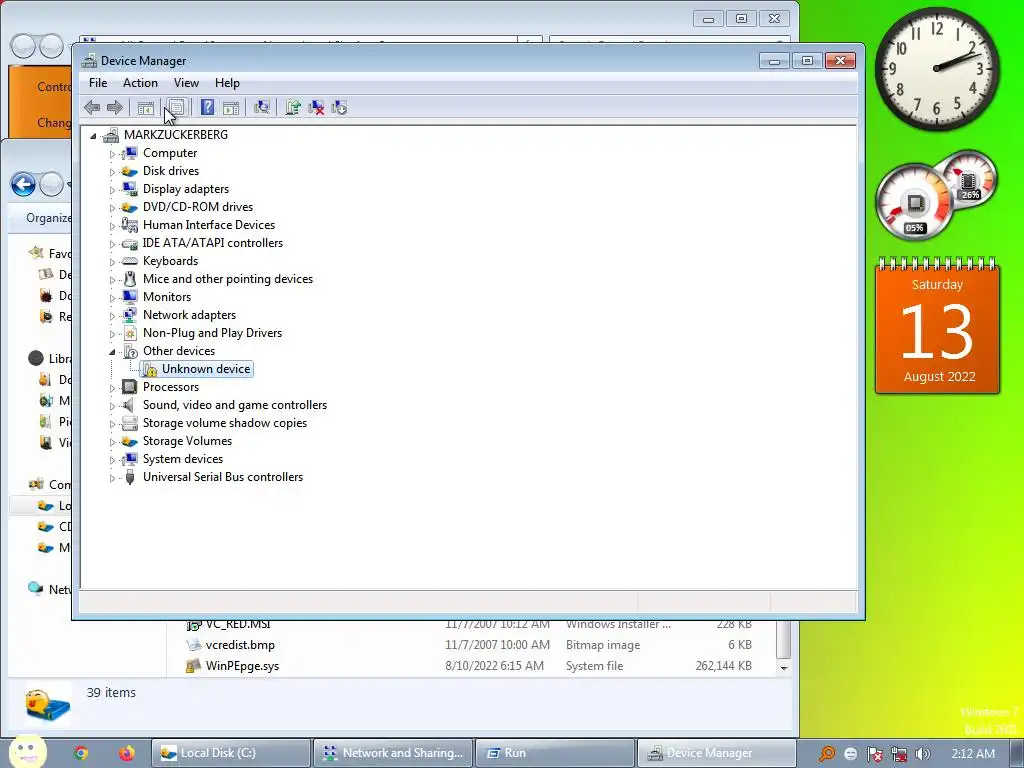1024x768 pixels.
Task: Select IDE ATA/ATAPI controllers label
Action: point(213,243)
